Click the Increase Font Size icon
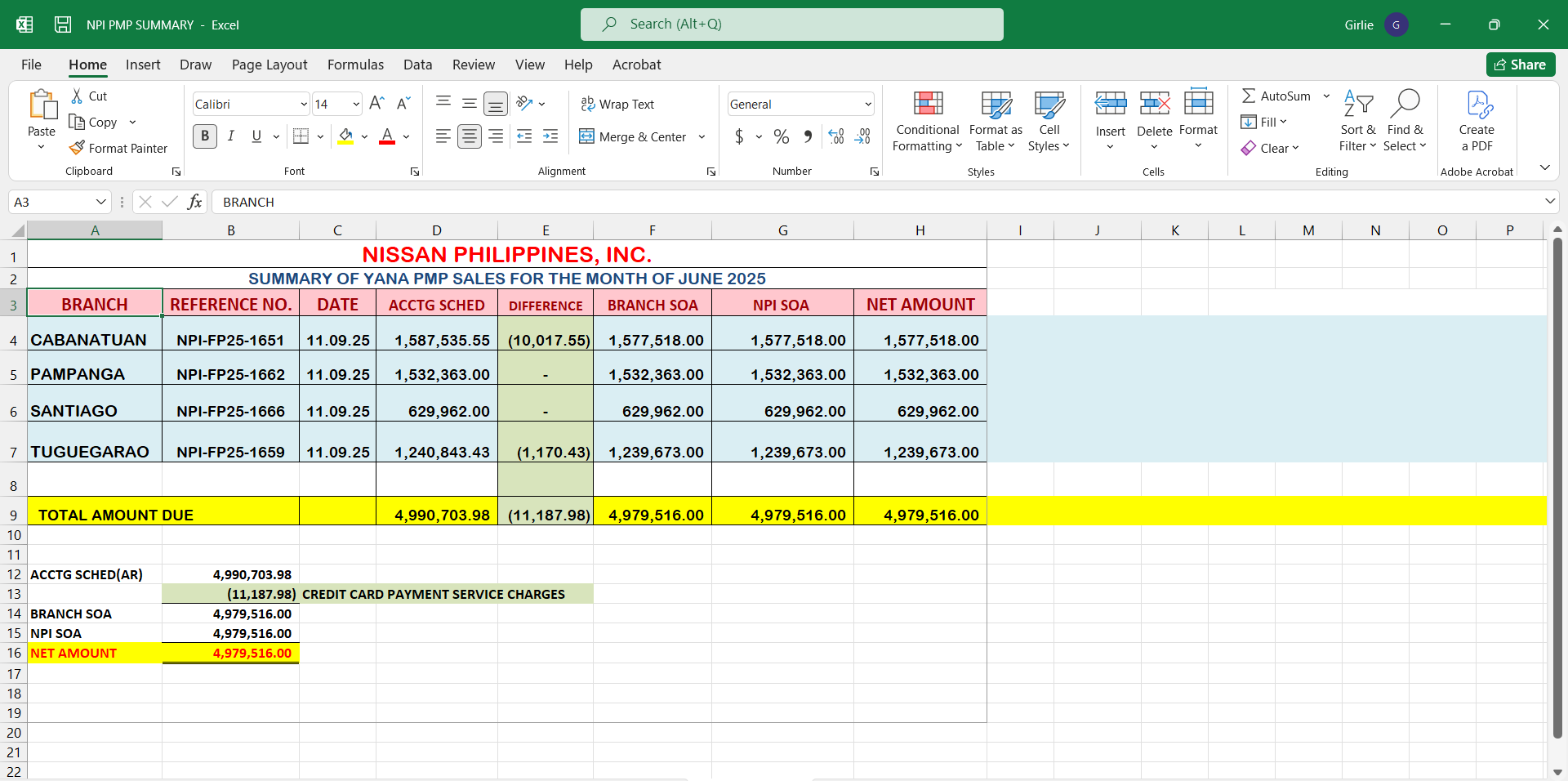The image size is (1568, 781). 376,104
